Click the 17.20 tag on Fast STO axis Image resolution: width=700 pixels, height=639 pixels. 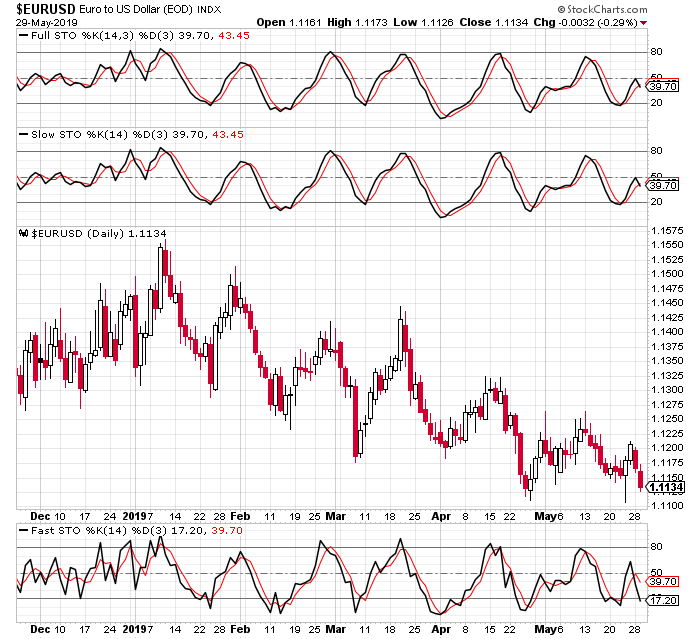[662, 600]
